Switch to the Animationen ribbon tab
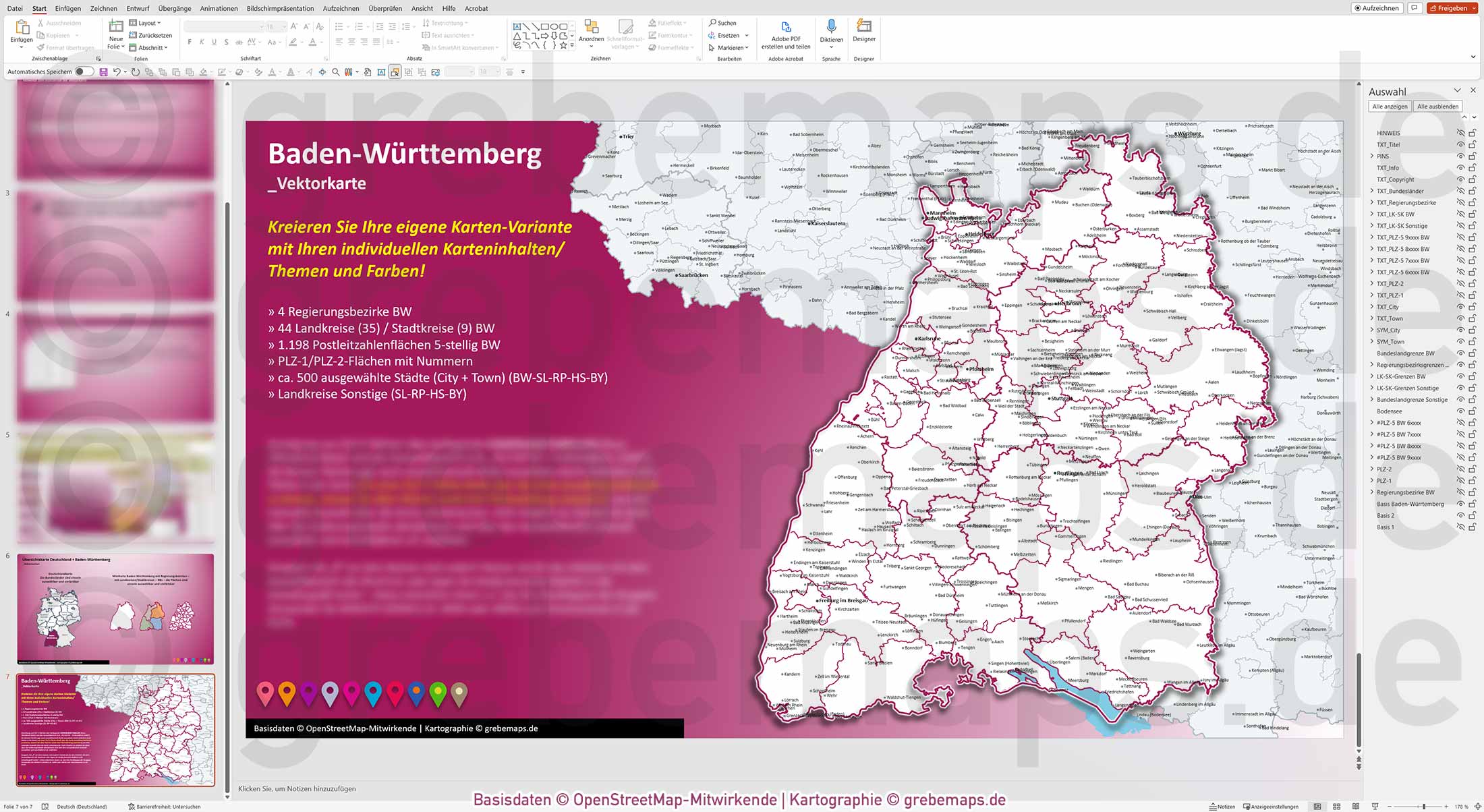Image resolution: width=1484 pixels, height=812 pixels. pos(218,8)
